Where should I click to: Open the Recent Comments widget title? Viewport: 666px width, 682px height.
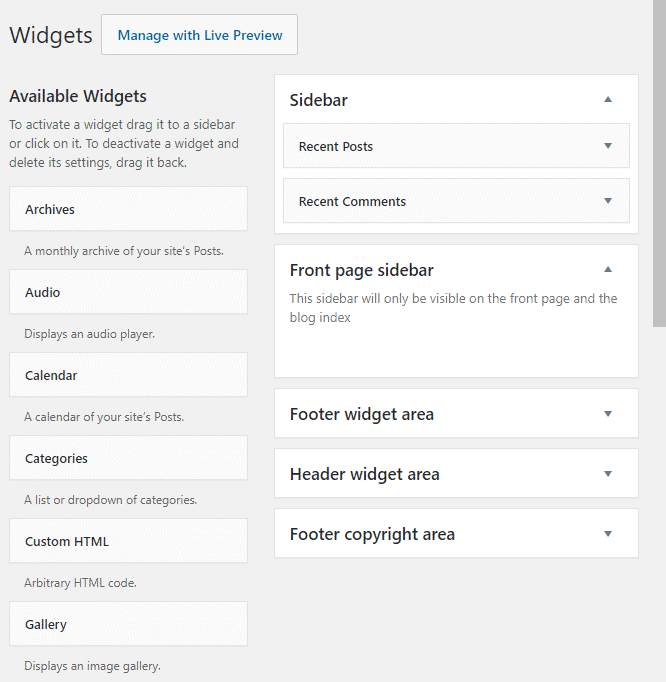tap(352, 201)
